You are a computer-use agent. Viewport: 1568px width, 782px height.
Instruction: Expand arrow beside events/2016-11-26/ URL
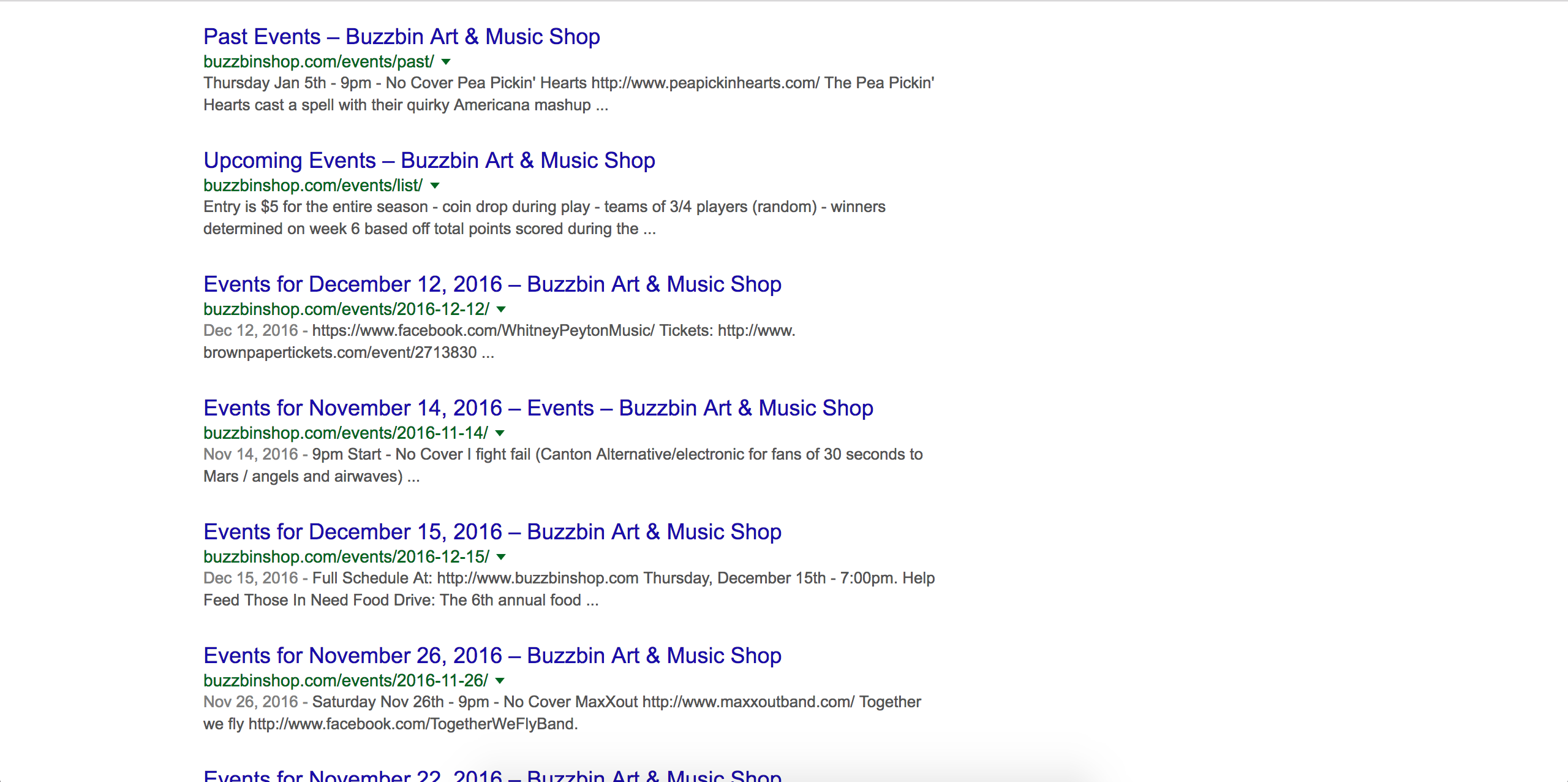(x=500, y=681)
